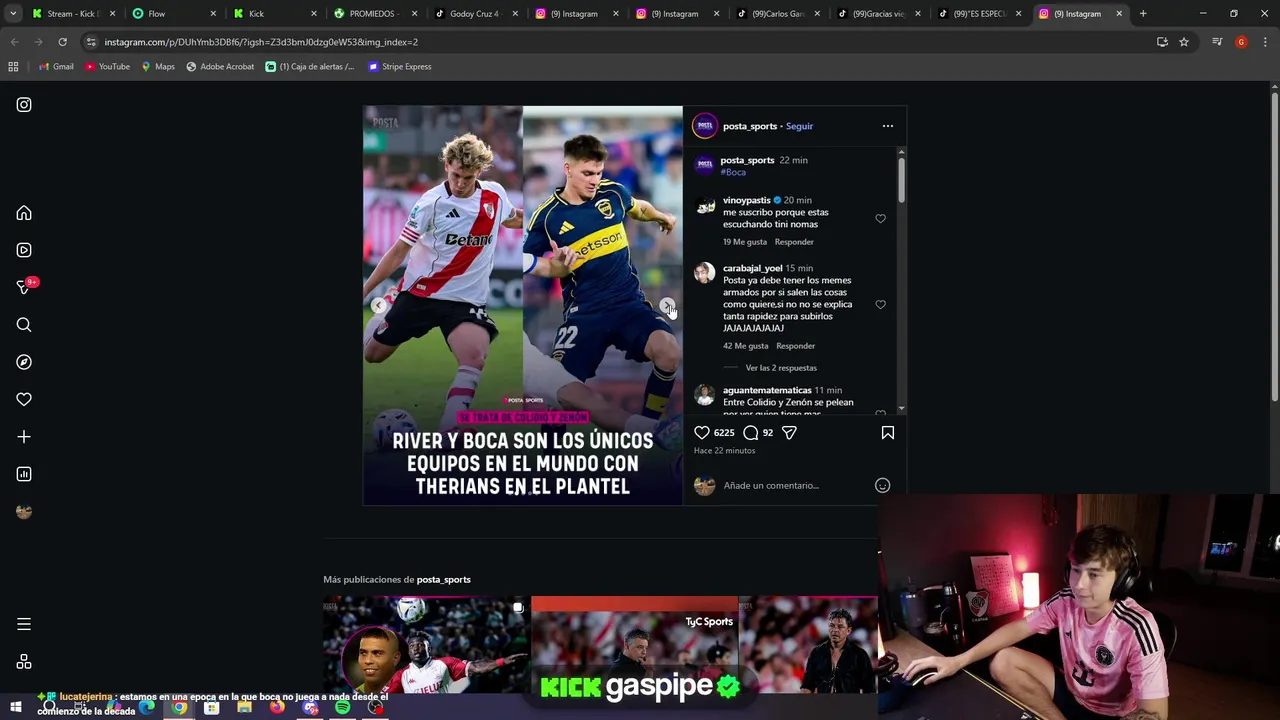The height and width of the screenshot is (720, 1280).
Task: Open Spotify from taskbar
Action: [x=342, y=708]
